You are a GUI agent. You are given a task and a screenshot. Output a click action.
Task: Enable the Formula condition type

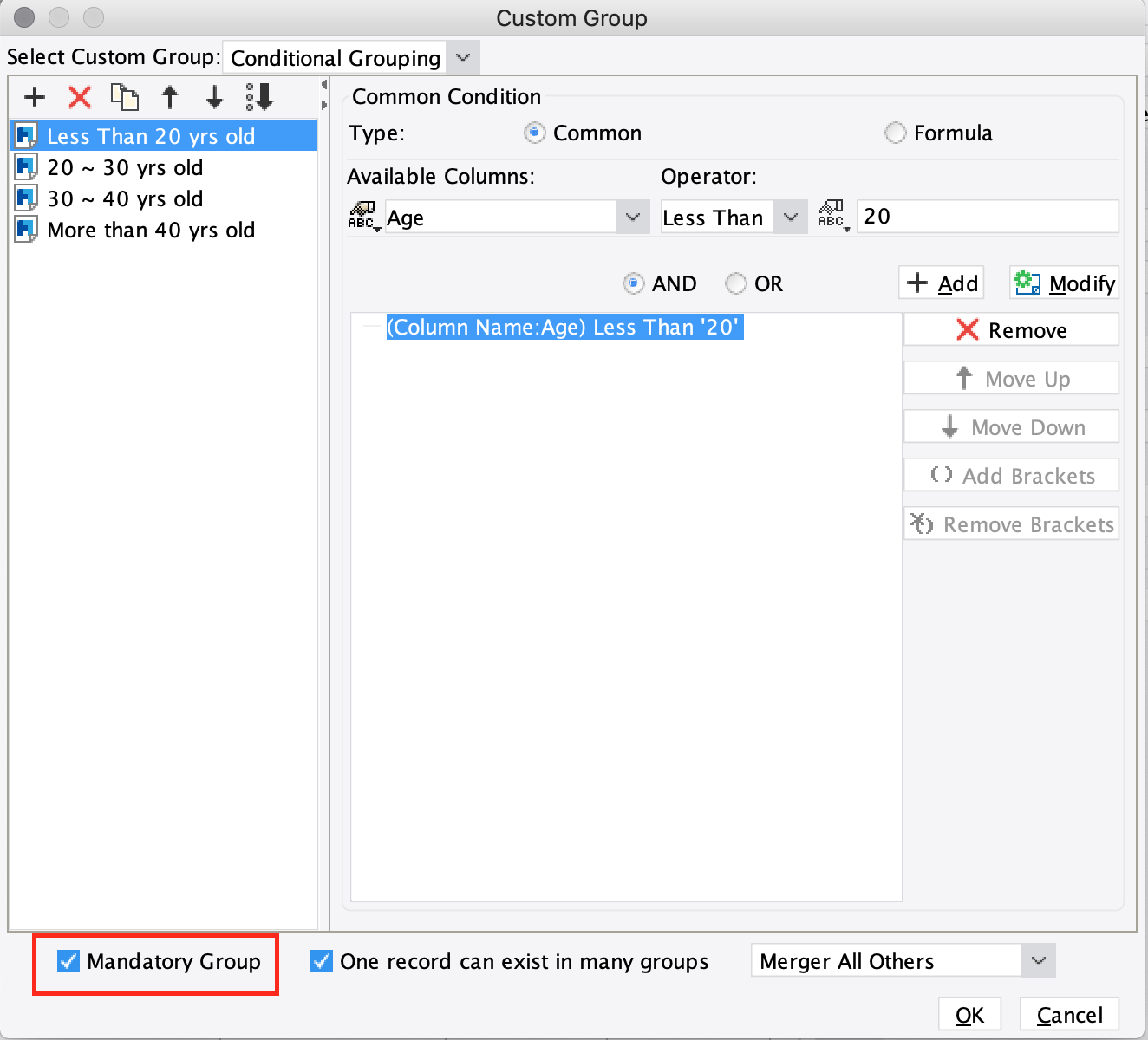coord(895,133)
